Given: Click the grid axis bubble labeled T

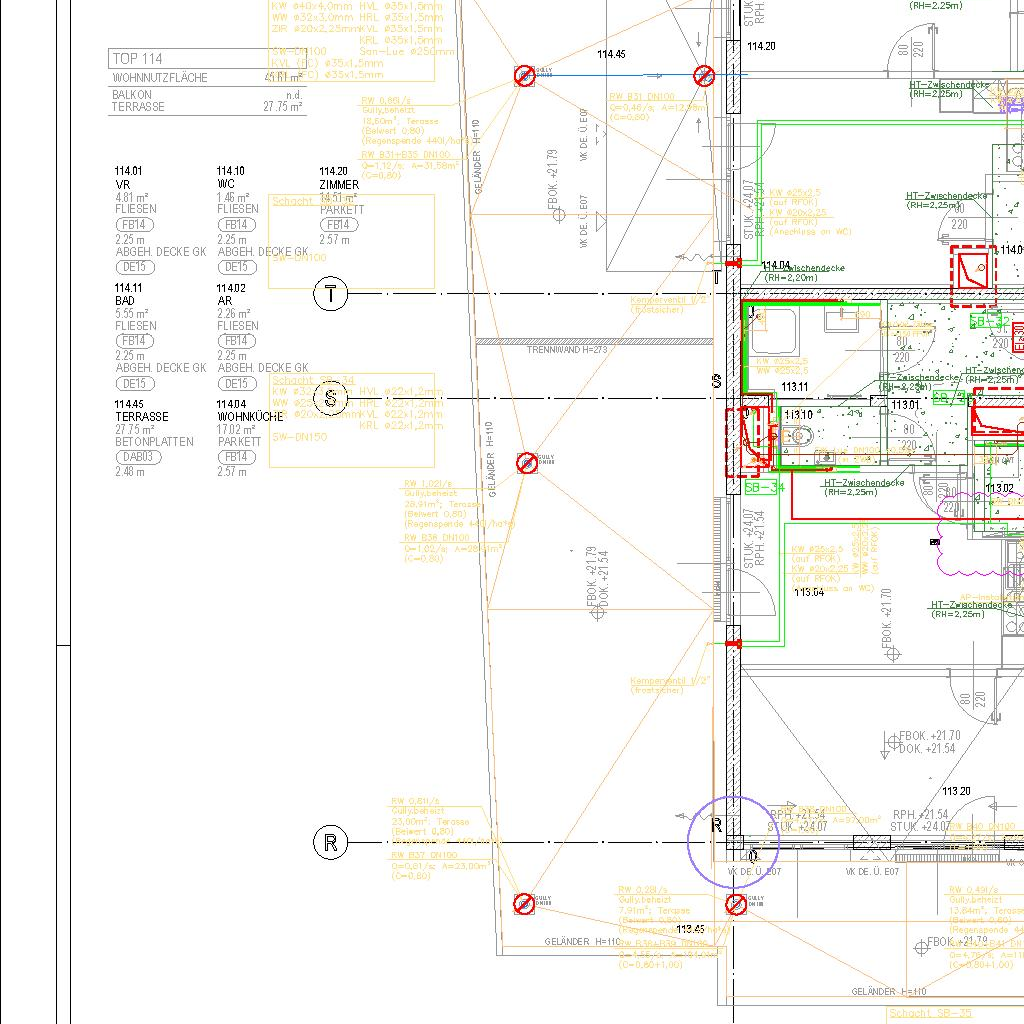Looking at the screenshot, I should pos(331,294).
